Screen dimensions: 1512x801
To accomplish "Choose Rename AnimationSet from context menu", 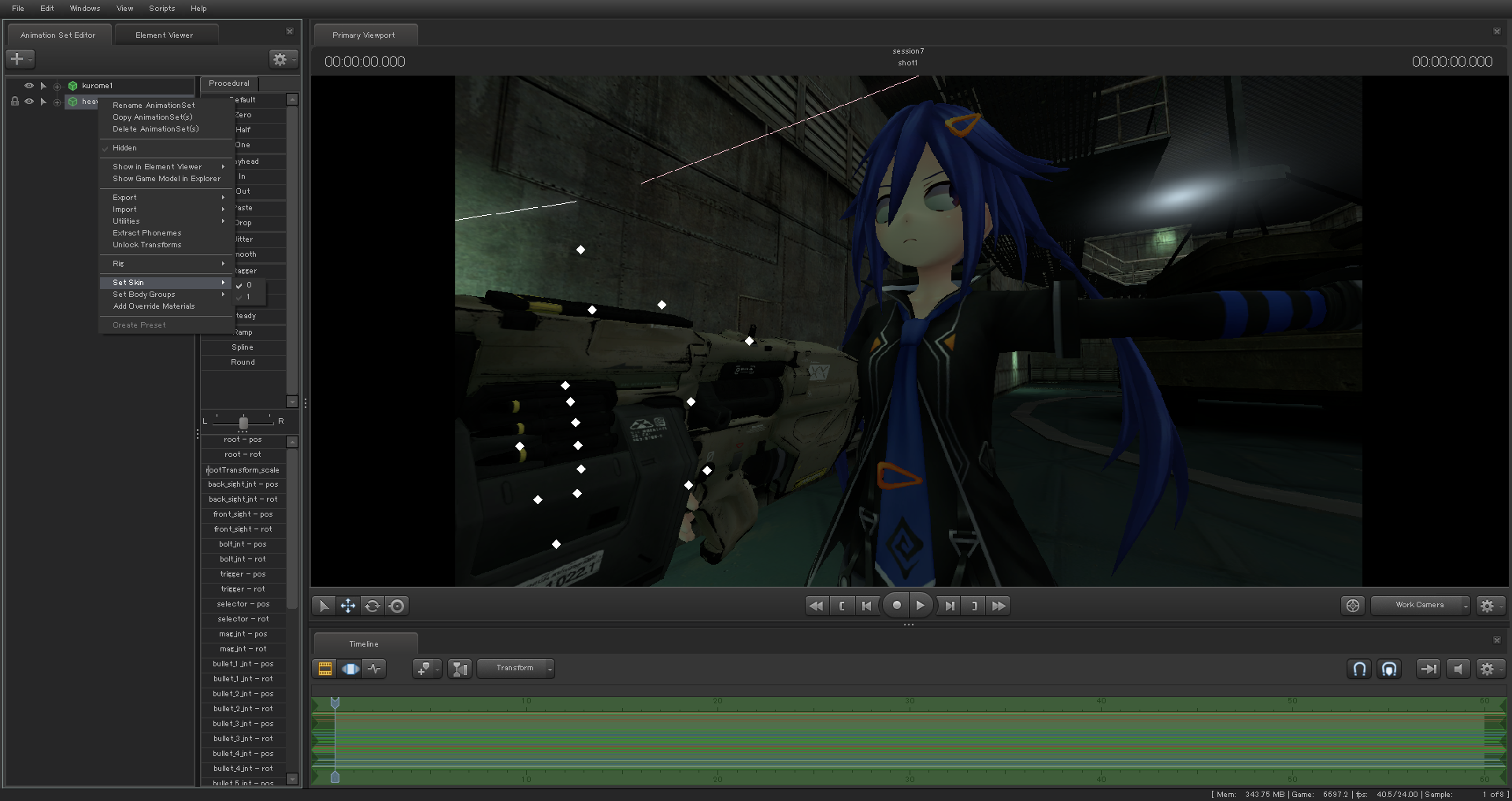I will click(x=167, y=106).
